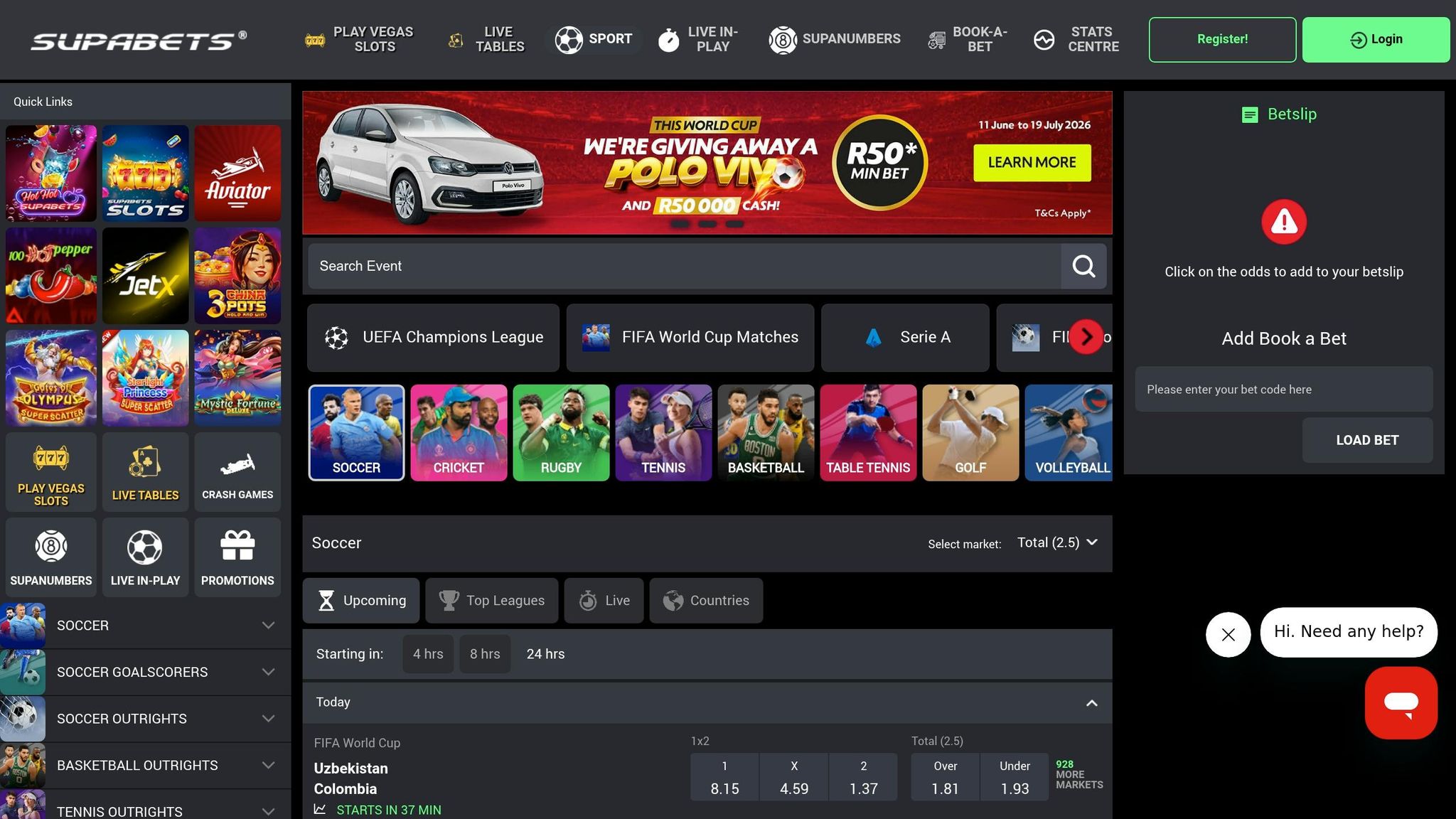Expand the Basketball Outrights sidebar category
This screenshot has width=1456, height=819.
pos(145,765)
